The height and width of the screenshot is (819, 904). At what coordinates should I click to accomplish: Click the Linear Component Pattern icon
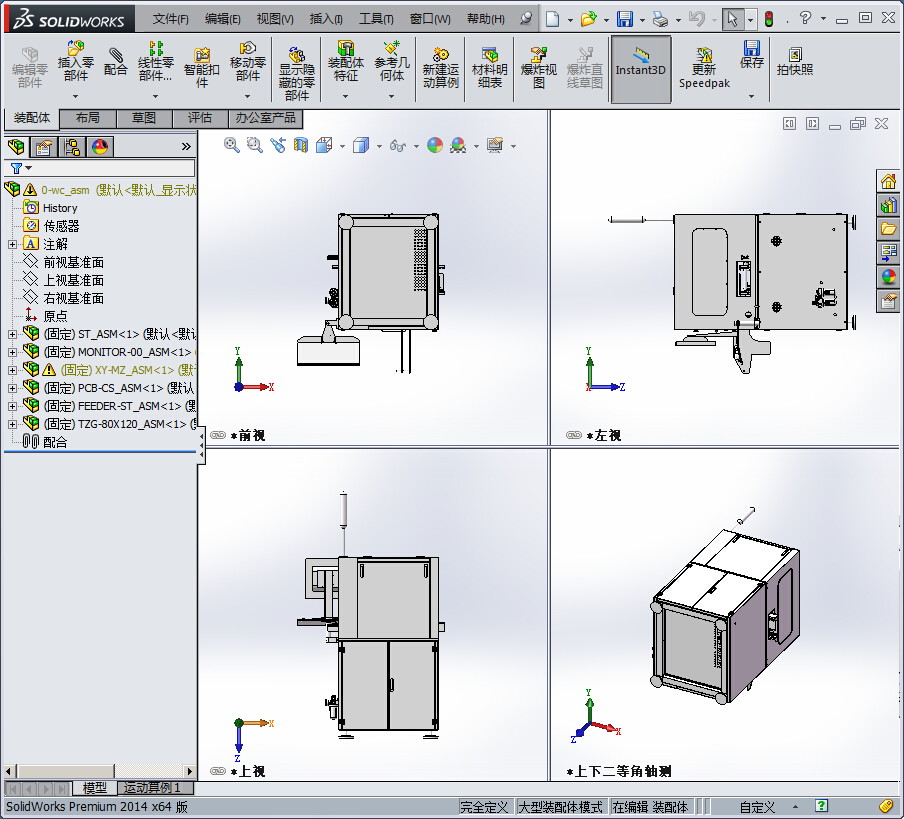155,61
